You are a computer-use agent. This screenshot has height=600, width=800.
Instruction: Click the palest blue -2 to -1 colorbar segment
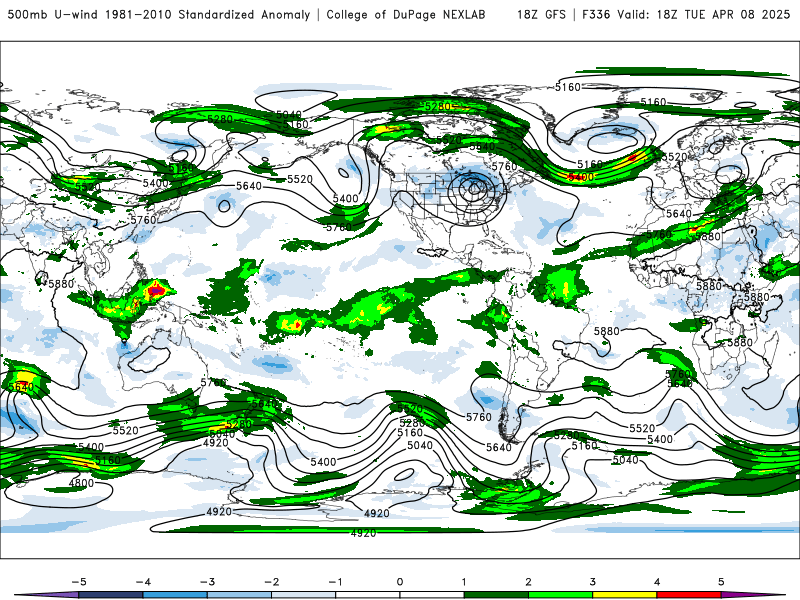point(304,595)
